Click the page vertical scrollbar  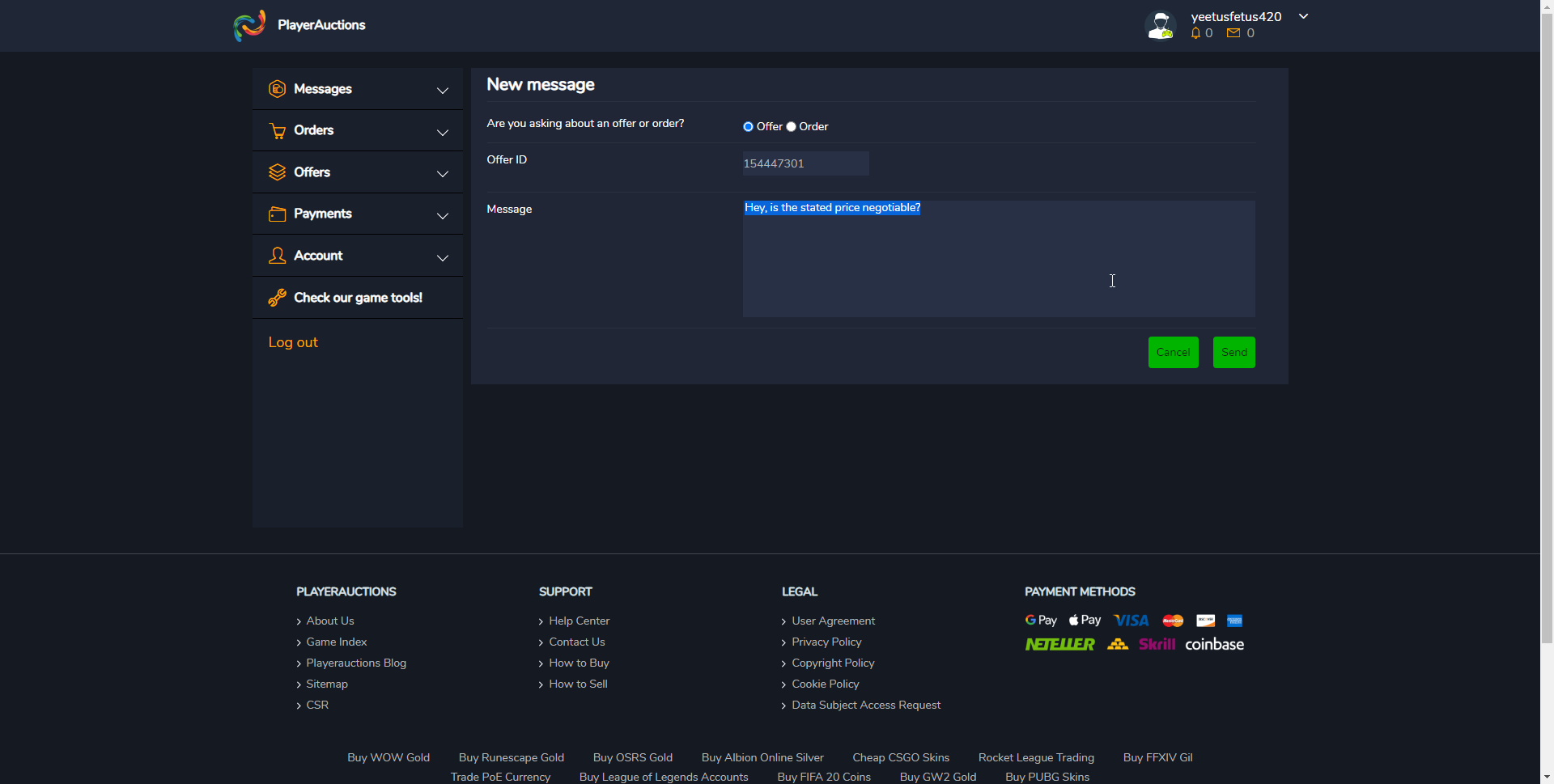(x=1547, y=324)
